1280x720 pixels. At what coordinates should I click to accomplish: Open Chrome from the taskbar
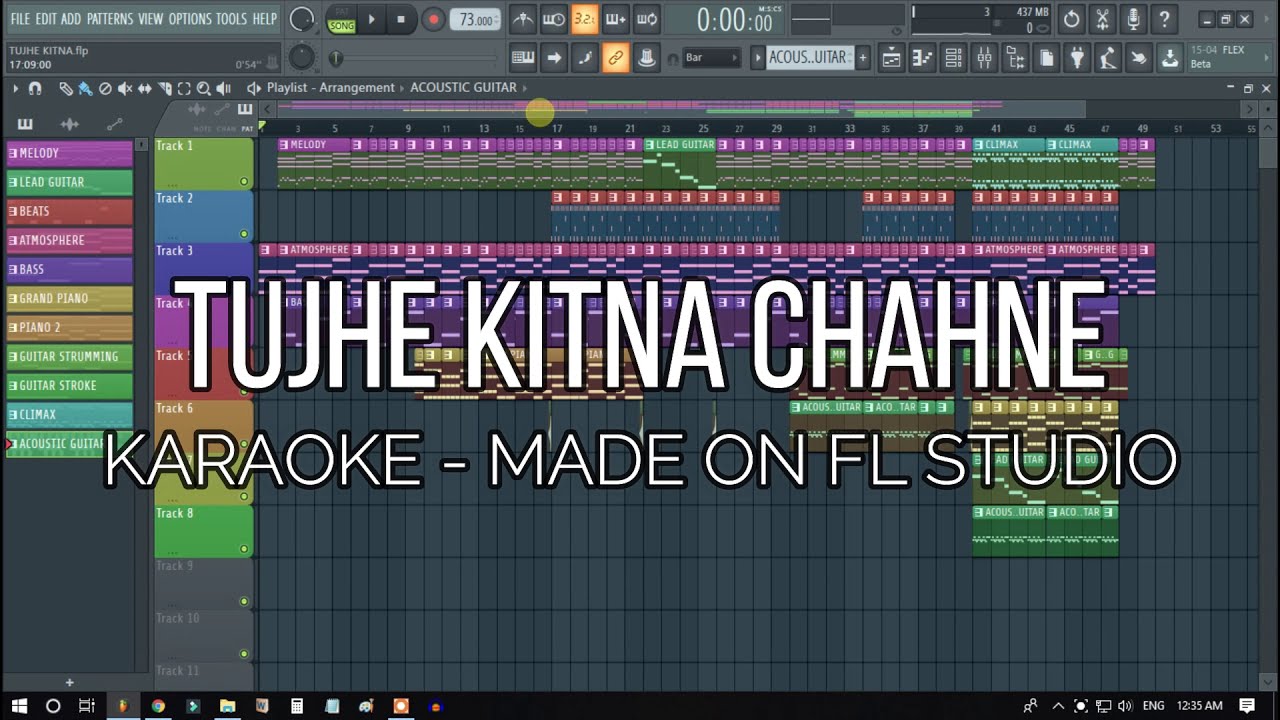point(158,706)
